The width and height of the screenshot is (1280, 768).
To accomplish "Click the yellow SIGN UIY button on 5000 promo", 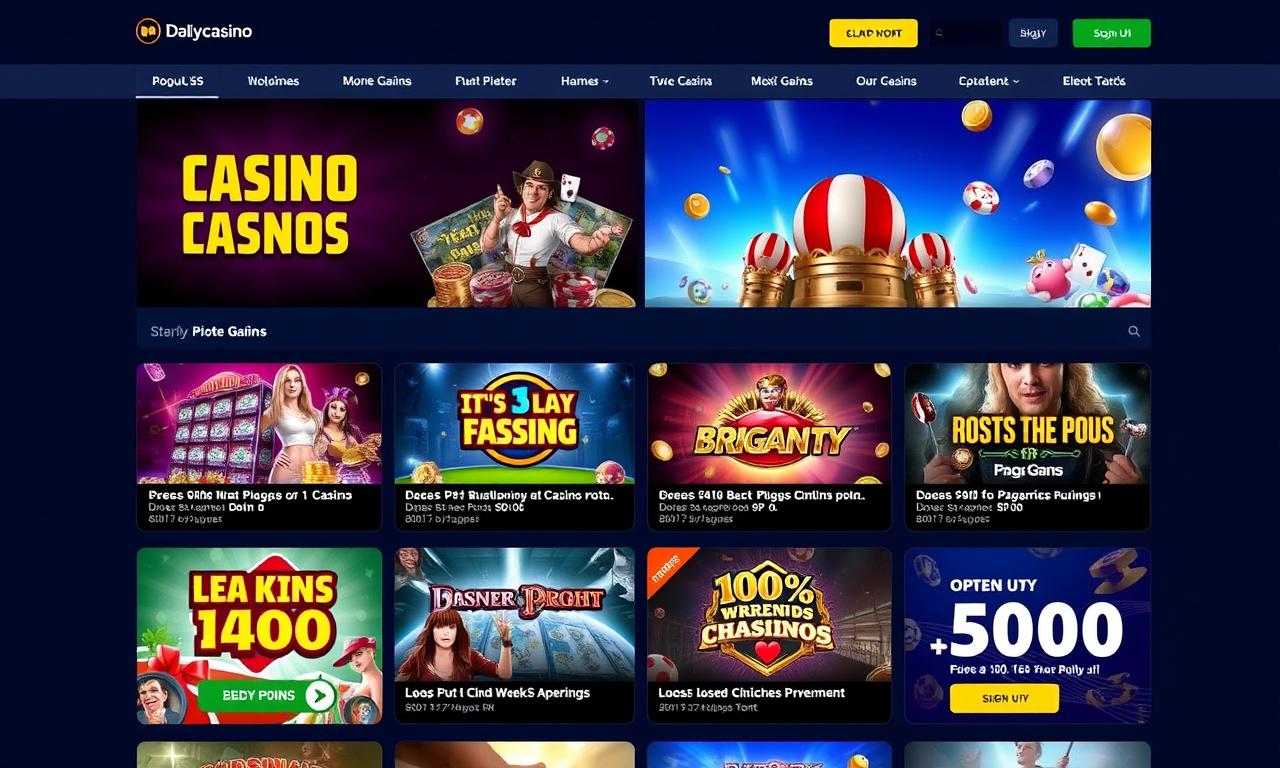I will pos(1004,698).
